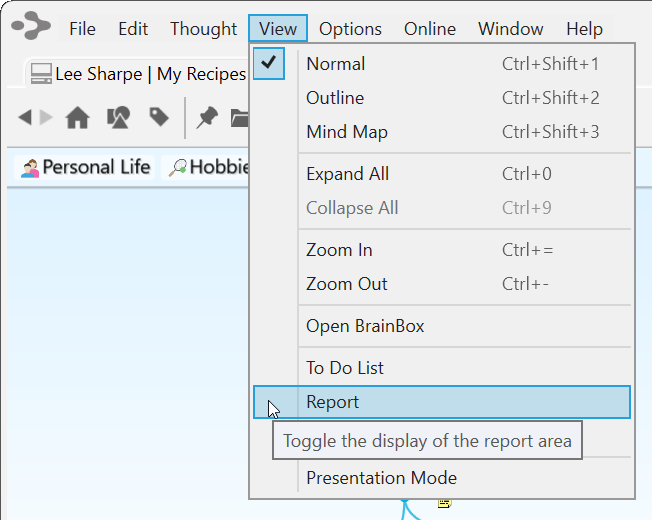
Task: Open BrainBox from the menu
Action: click(365, 326)
